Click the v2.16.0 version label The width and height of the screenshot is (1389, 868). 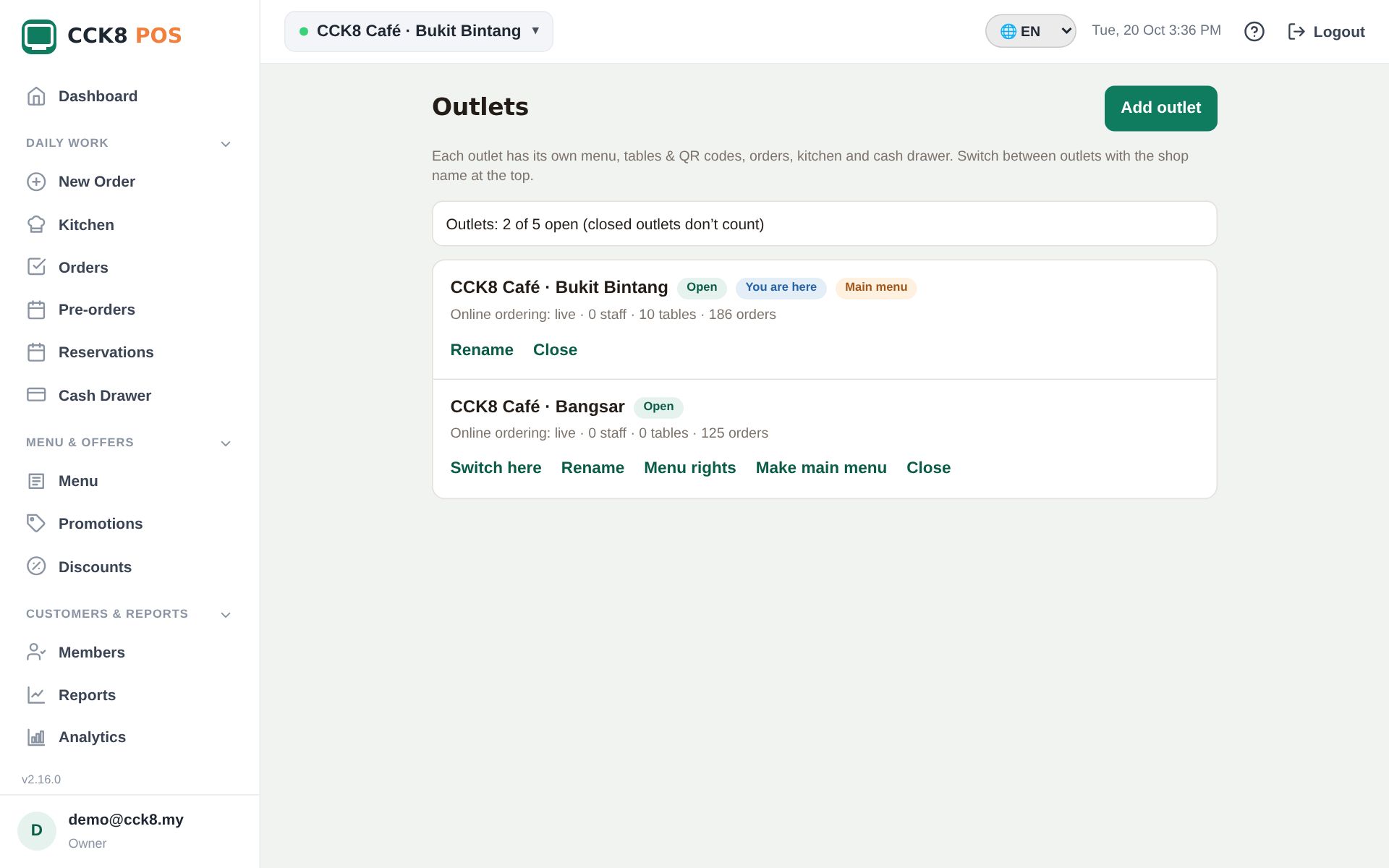(41, 780)
